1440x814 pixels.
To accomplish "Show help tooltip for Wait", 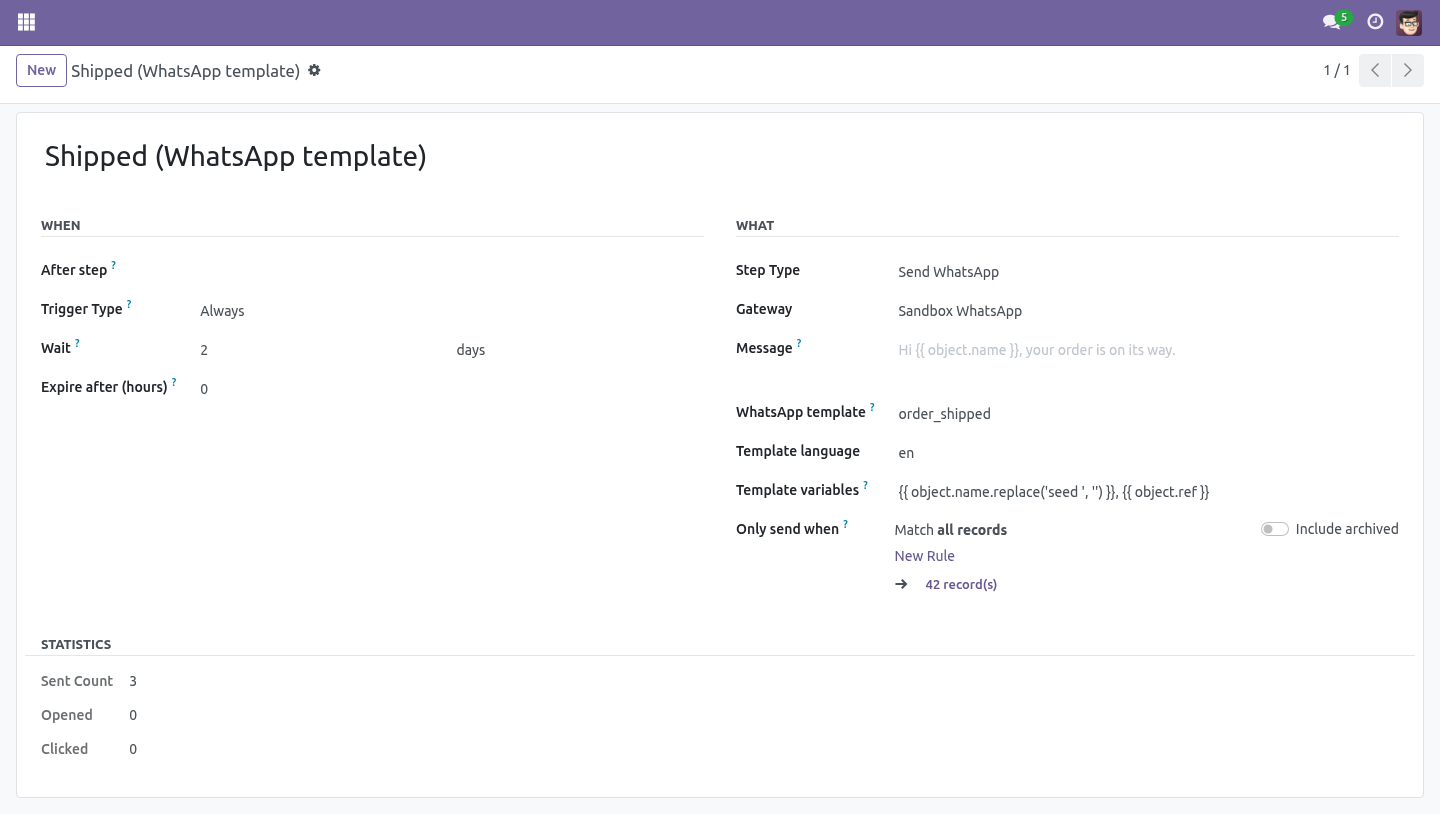I will [77, 343].
